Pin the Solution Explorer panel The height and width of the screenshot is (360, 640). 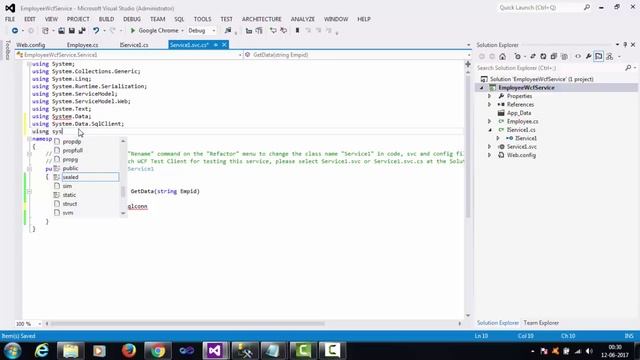[625, 44]
